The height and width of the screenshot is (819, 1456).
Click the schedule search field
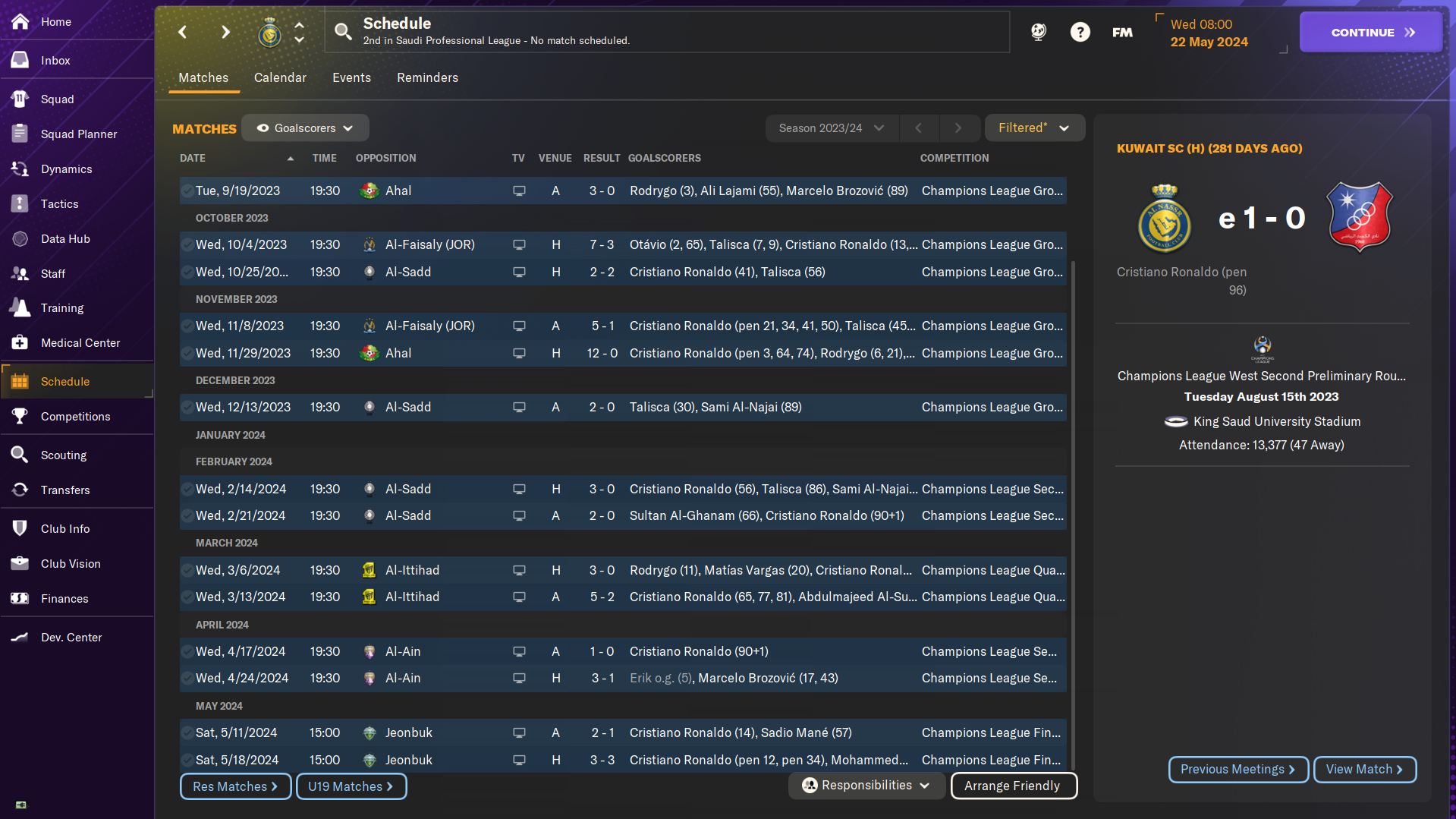(x=668, y=32)
